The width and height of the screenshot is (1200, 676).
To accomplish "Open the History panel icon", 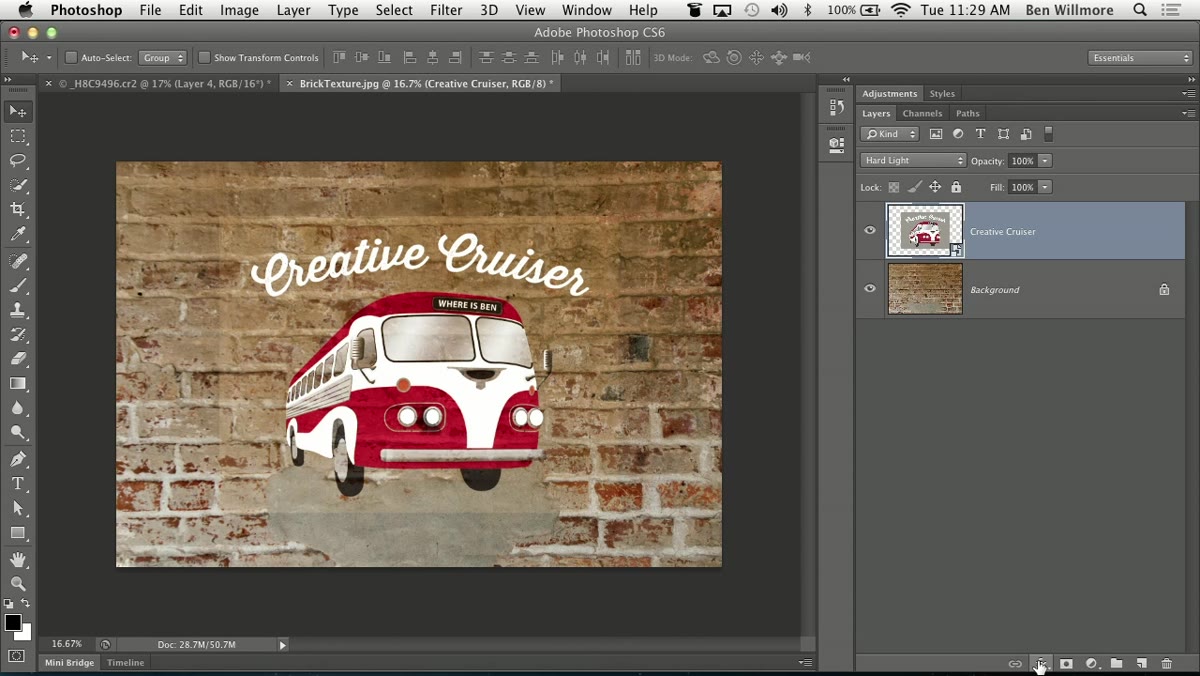I will 837,108.
